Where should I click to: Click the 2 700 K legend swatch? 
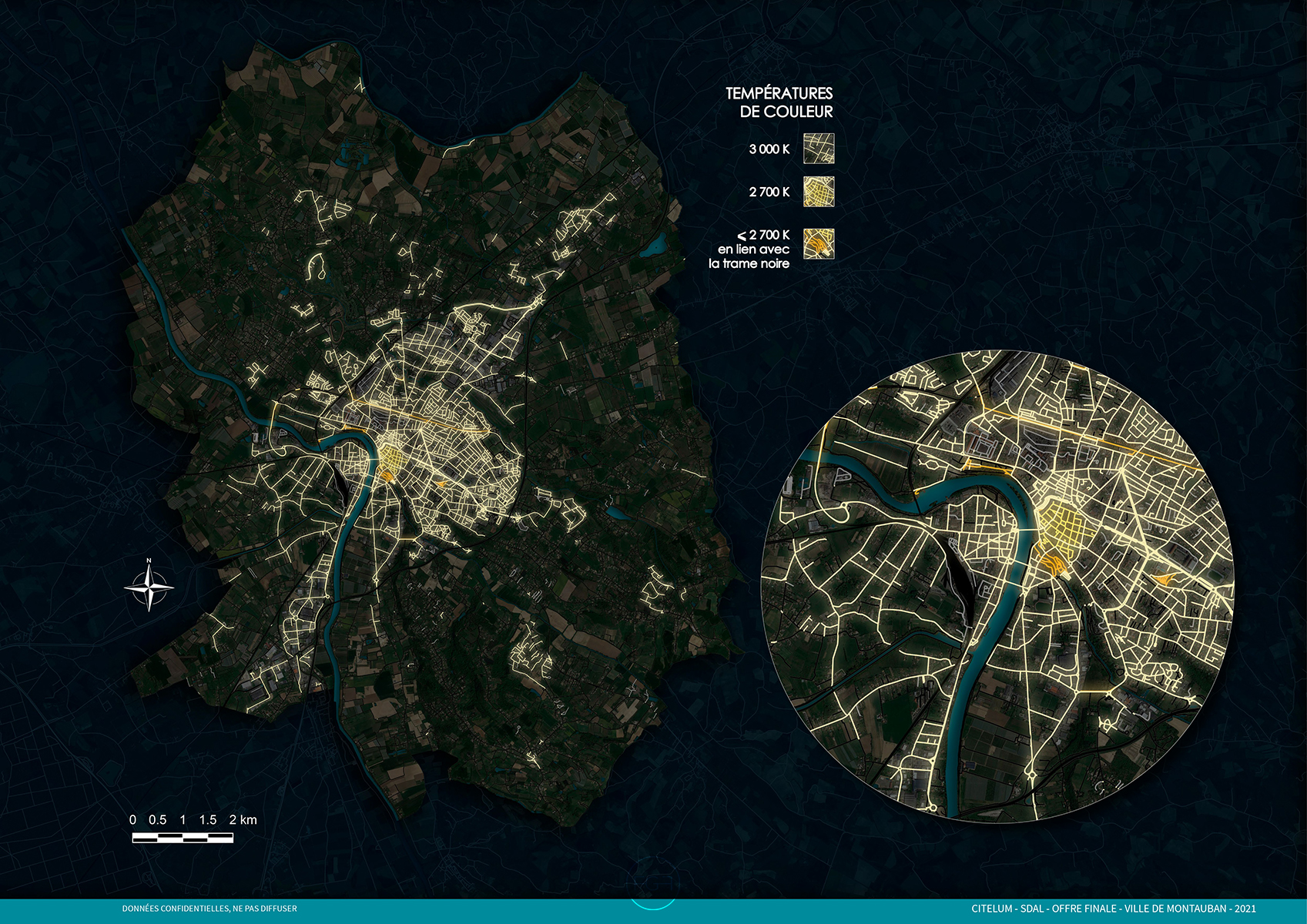point(819,192)
